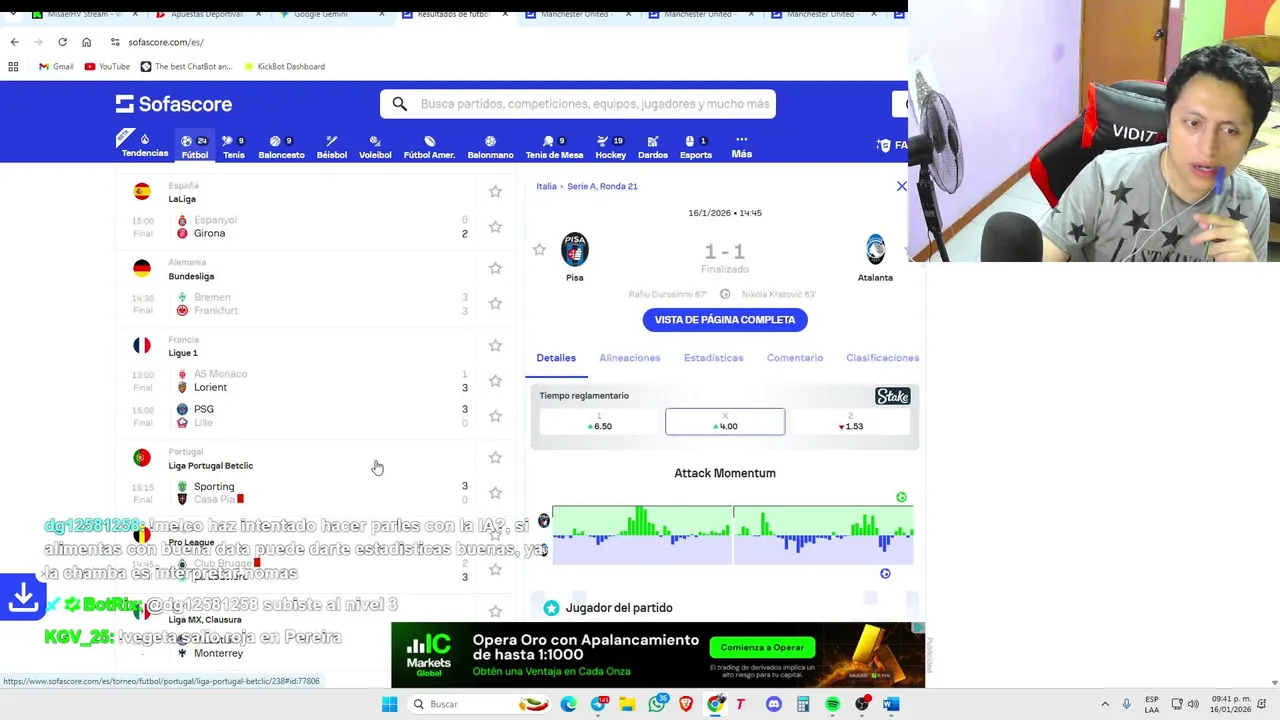Image resolution: width=1280 pixels, height=720 pixels.
Task: Open the Béisbol sport icon
Action: point(332,147)
